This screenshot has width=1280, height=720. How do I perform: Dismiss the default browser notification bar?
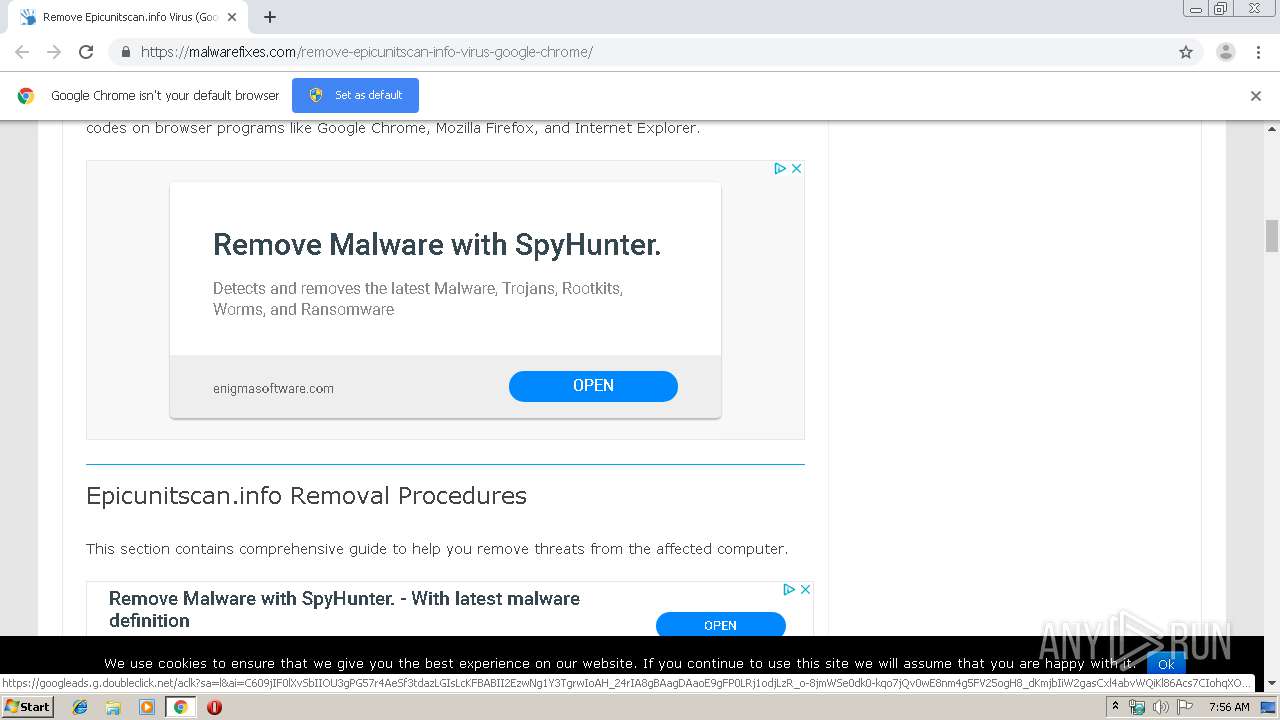point(1256,96)
